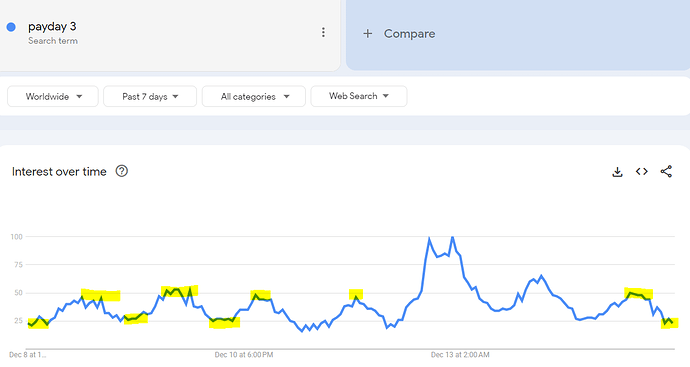Click the Interest over time heading
Image resolution: width=690 pixels, height=367 pixels.
59,172
